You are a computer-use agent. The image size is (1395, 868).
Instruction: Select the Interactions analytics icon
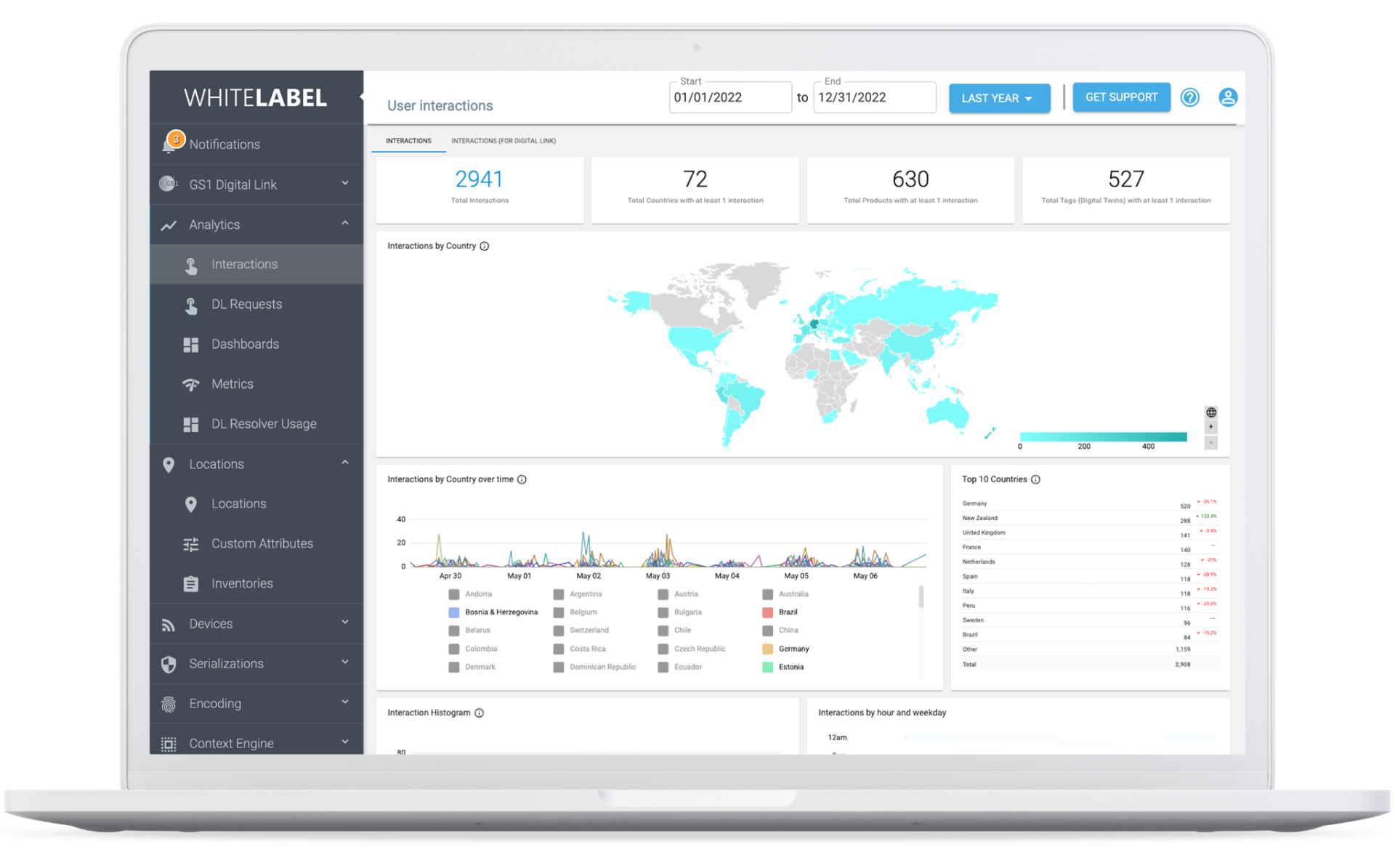(x=191, y=264)
